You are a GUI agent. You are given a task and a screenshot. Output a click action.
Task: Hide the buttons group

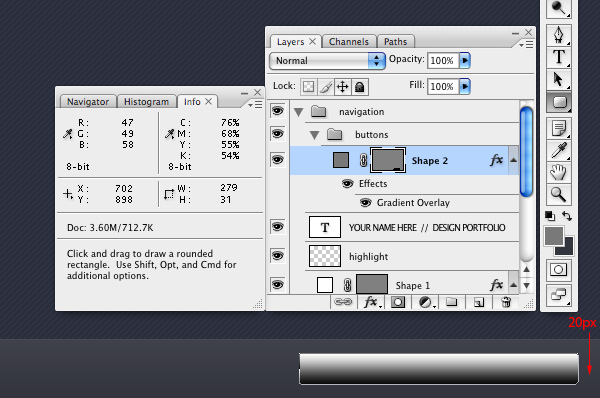[278, 134]
